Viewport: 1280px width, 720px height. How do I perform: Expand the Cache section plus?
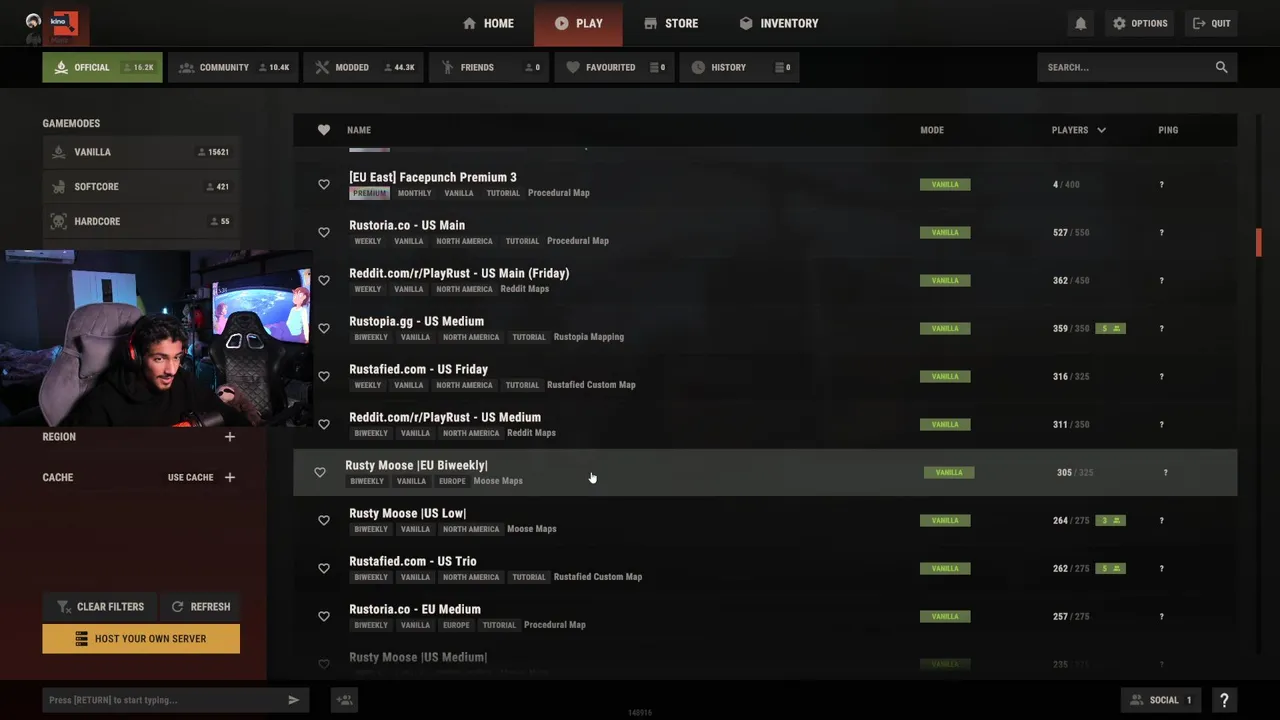(x=230, y=478)
